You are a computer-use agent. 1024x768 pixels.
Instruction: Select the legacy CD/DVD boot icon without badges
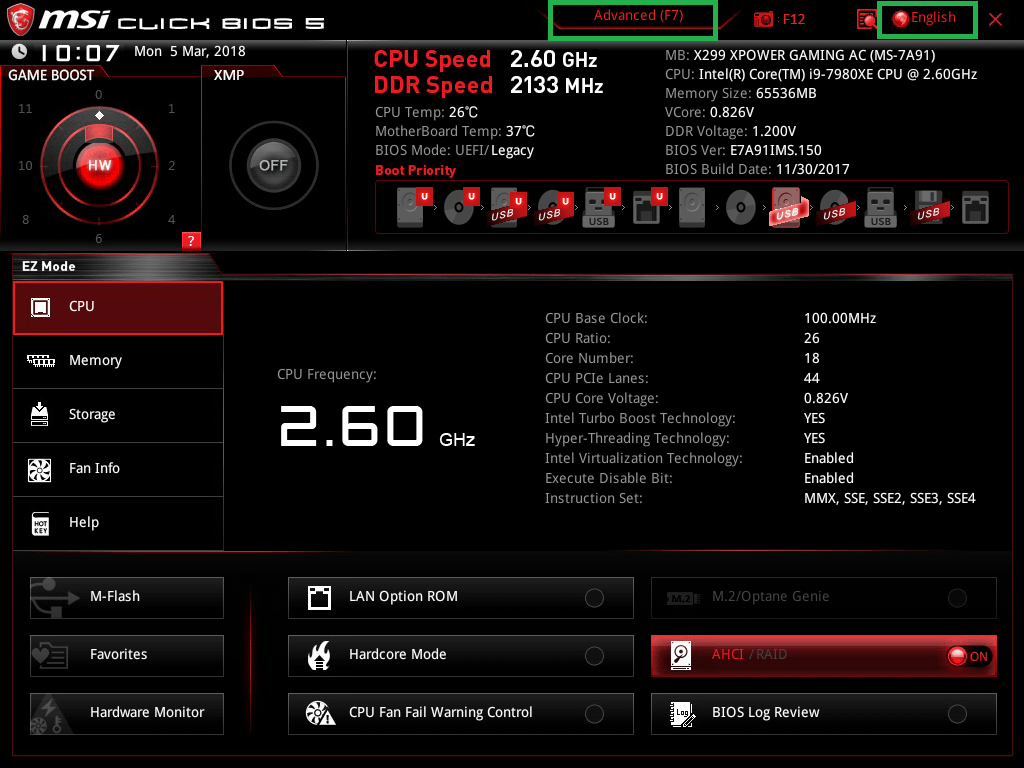[x=741, y=207]
